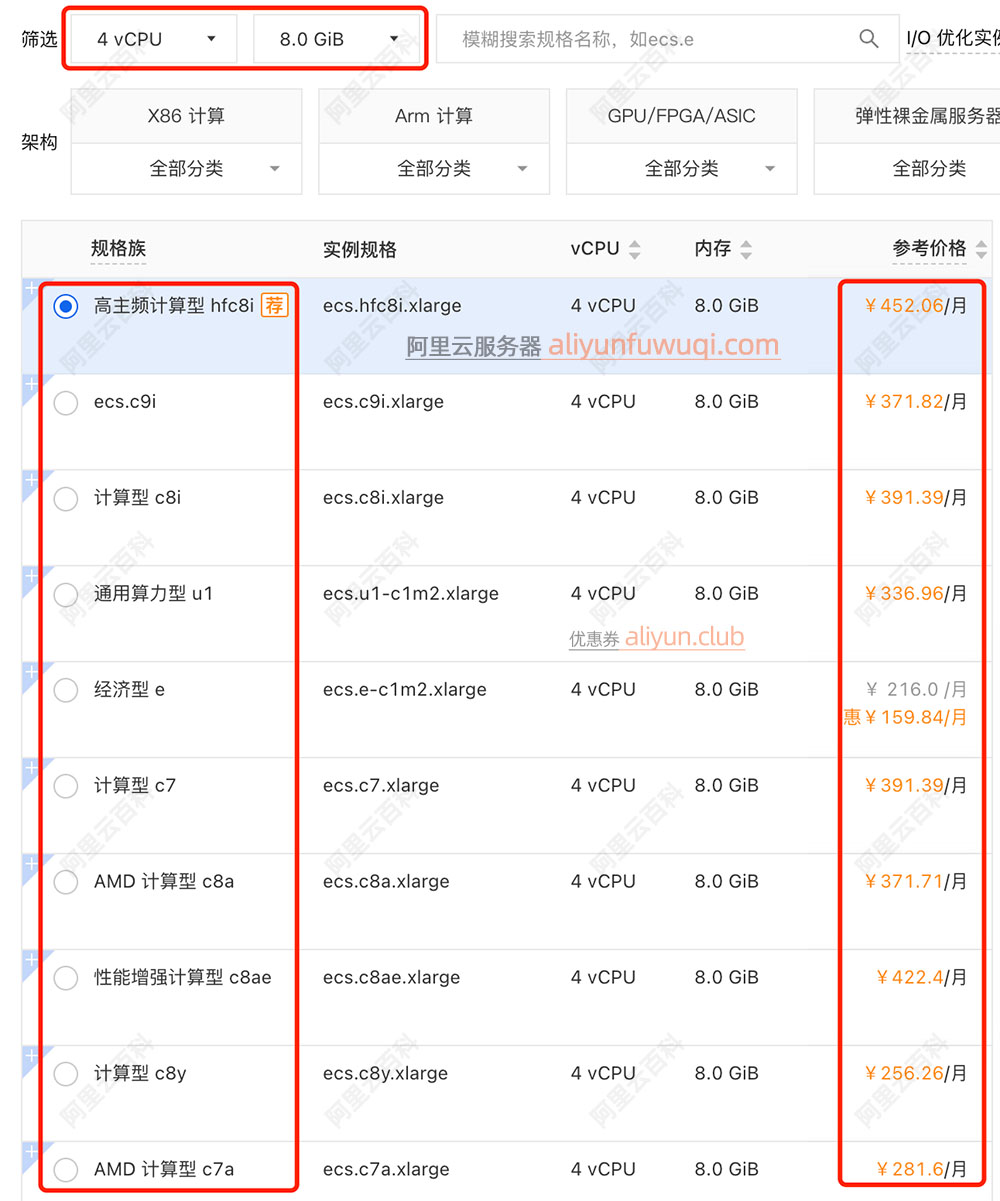Select the AMD 计算型 c7a radio button

(x=66, y=1170)
